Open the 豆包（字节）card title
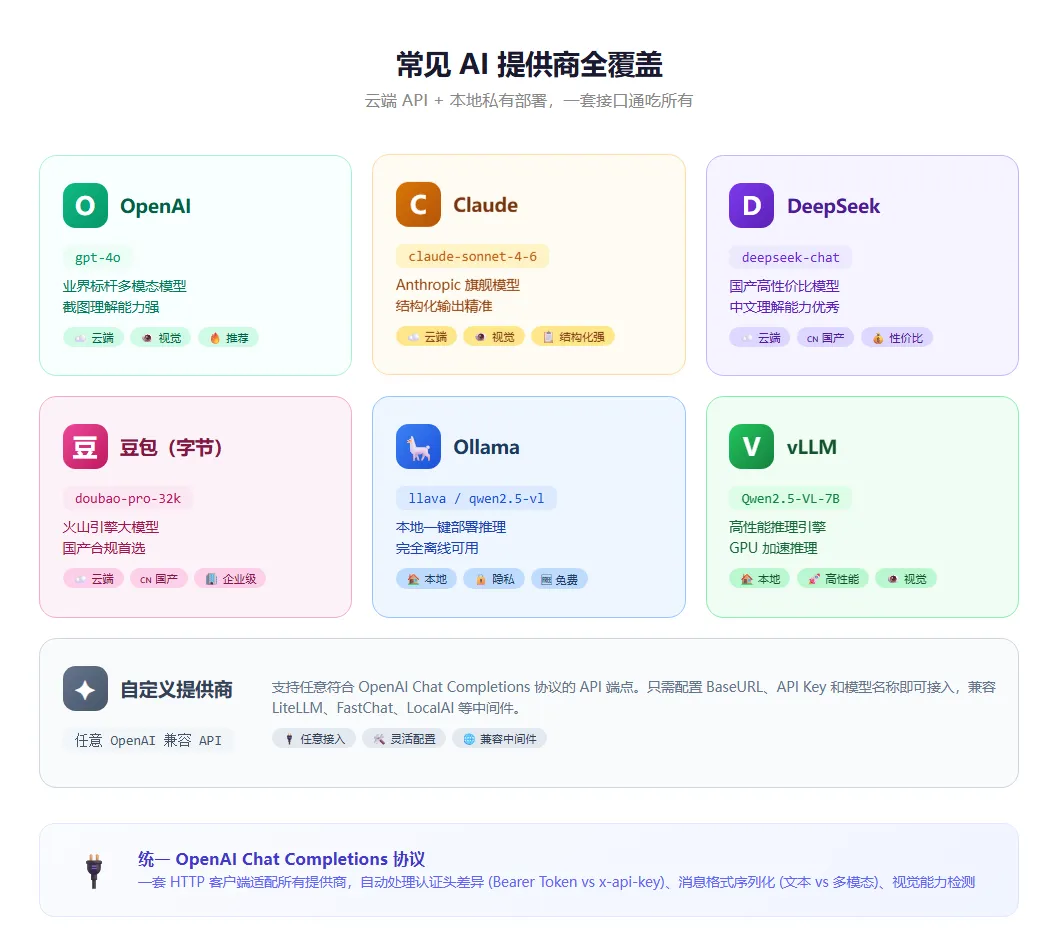 tap(171, 447)
